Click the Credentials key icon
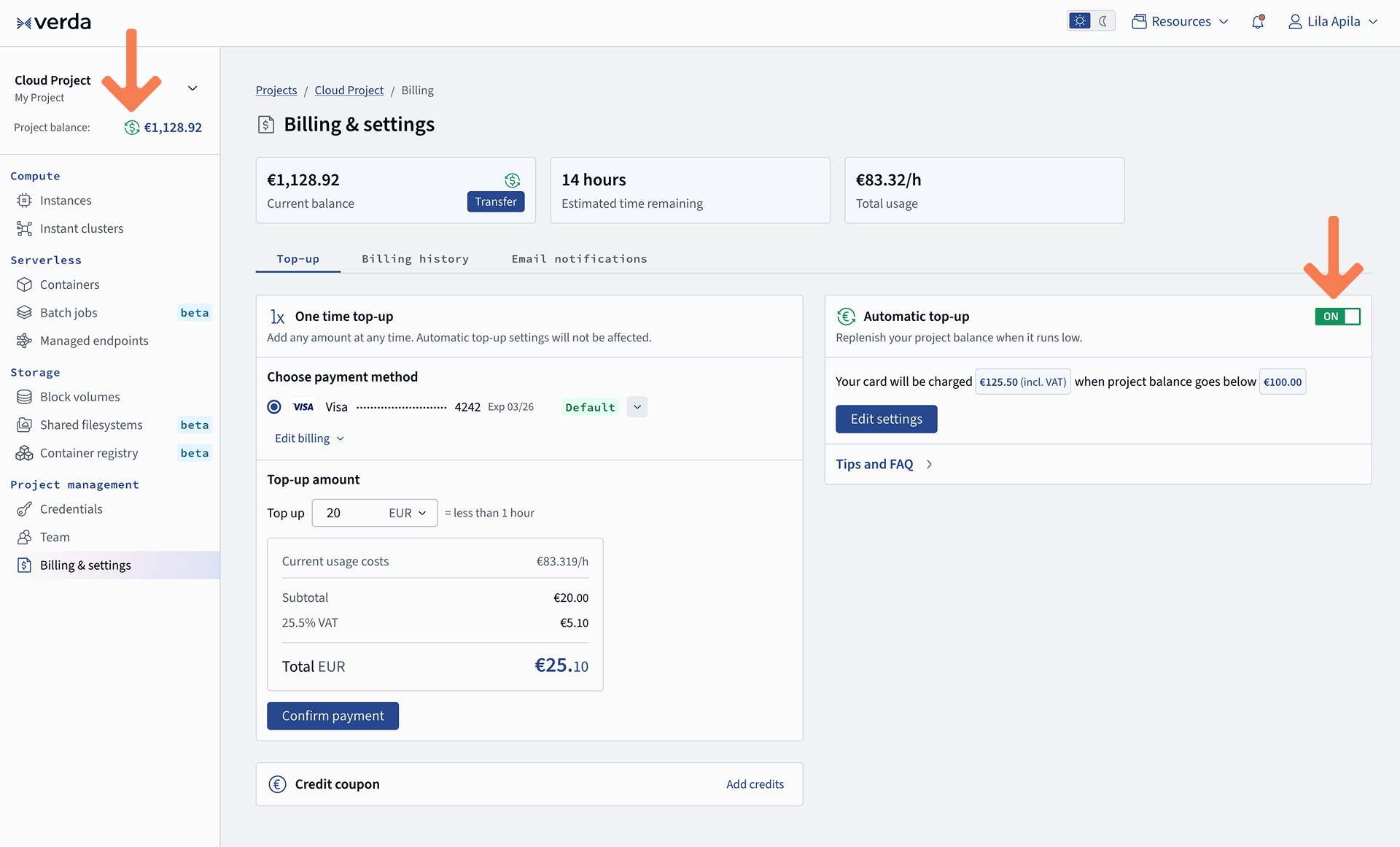This screenshot has height=847, width=1400. tap(24, 509)
